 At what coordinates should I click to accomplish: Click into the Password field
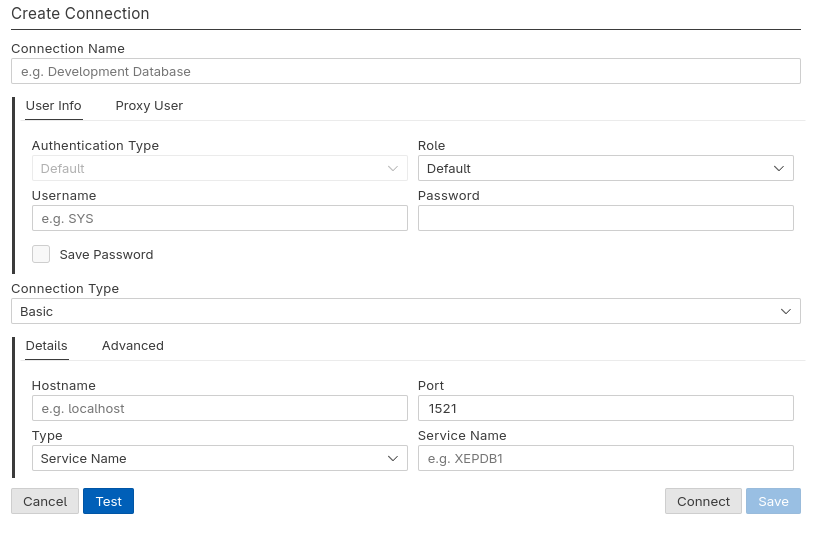point(605,218)
